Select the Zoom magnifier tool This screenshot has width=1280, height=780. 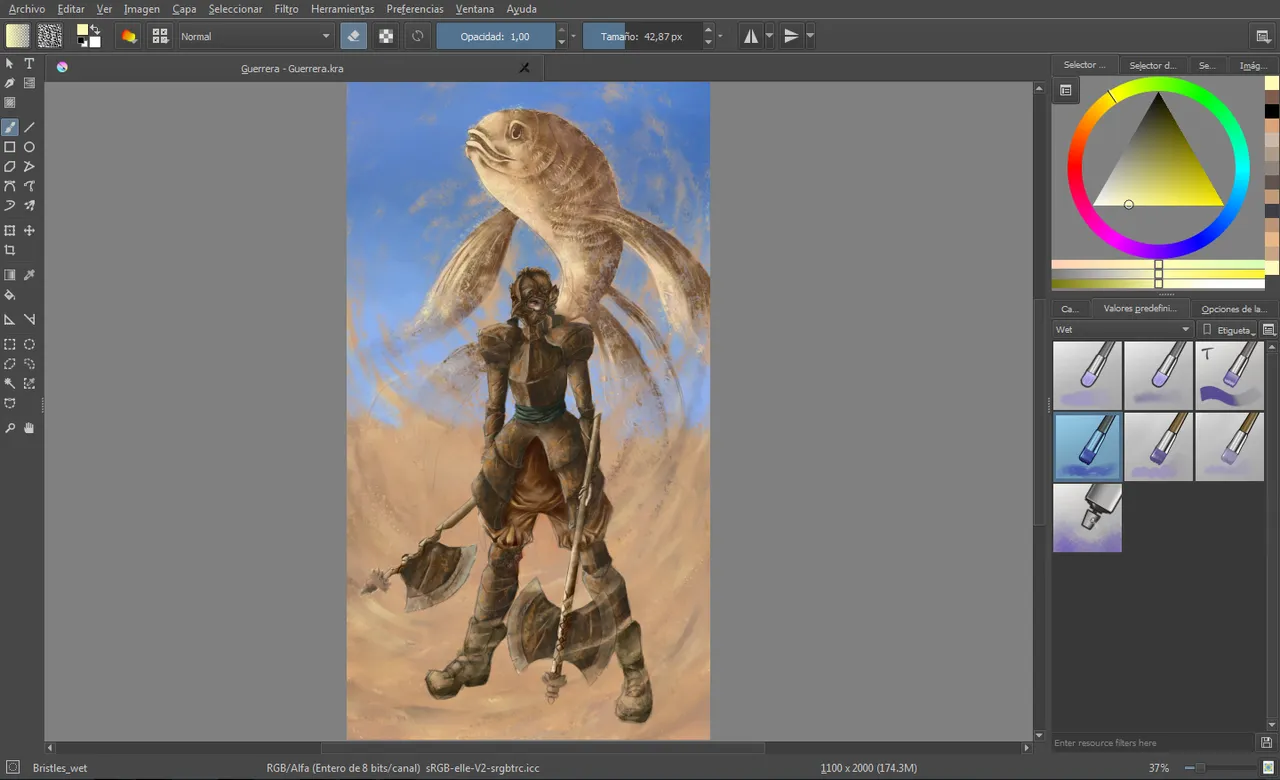pyautogui.click(x=10, y=428)
